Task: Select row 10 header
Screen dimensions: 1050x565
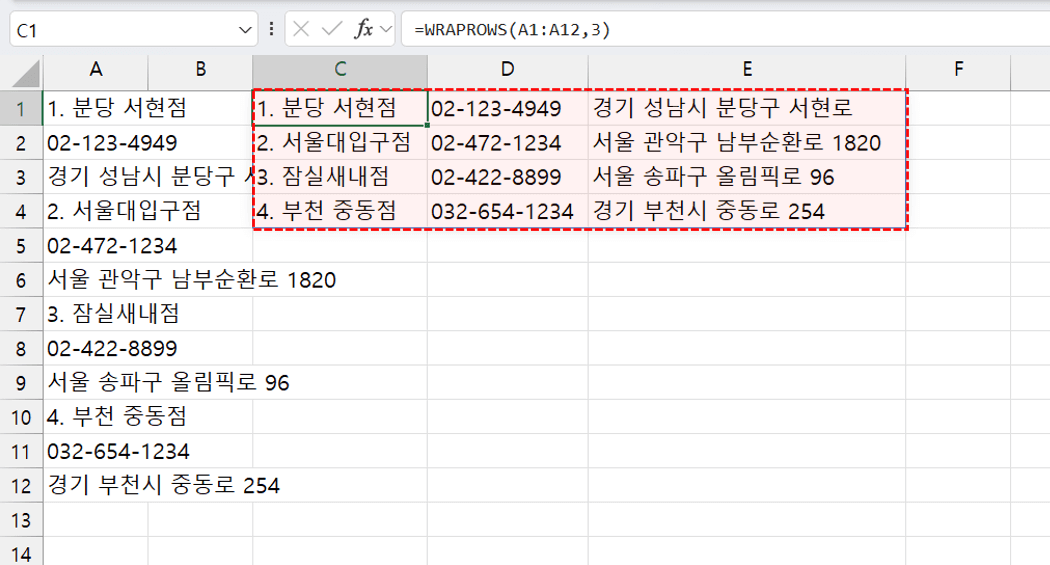Action: 21,417
